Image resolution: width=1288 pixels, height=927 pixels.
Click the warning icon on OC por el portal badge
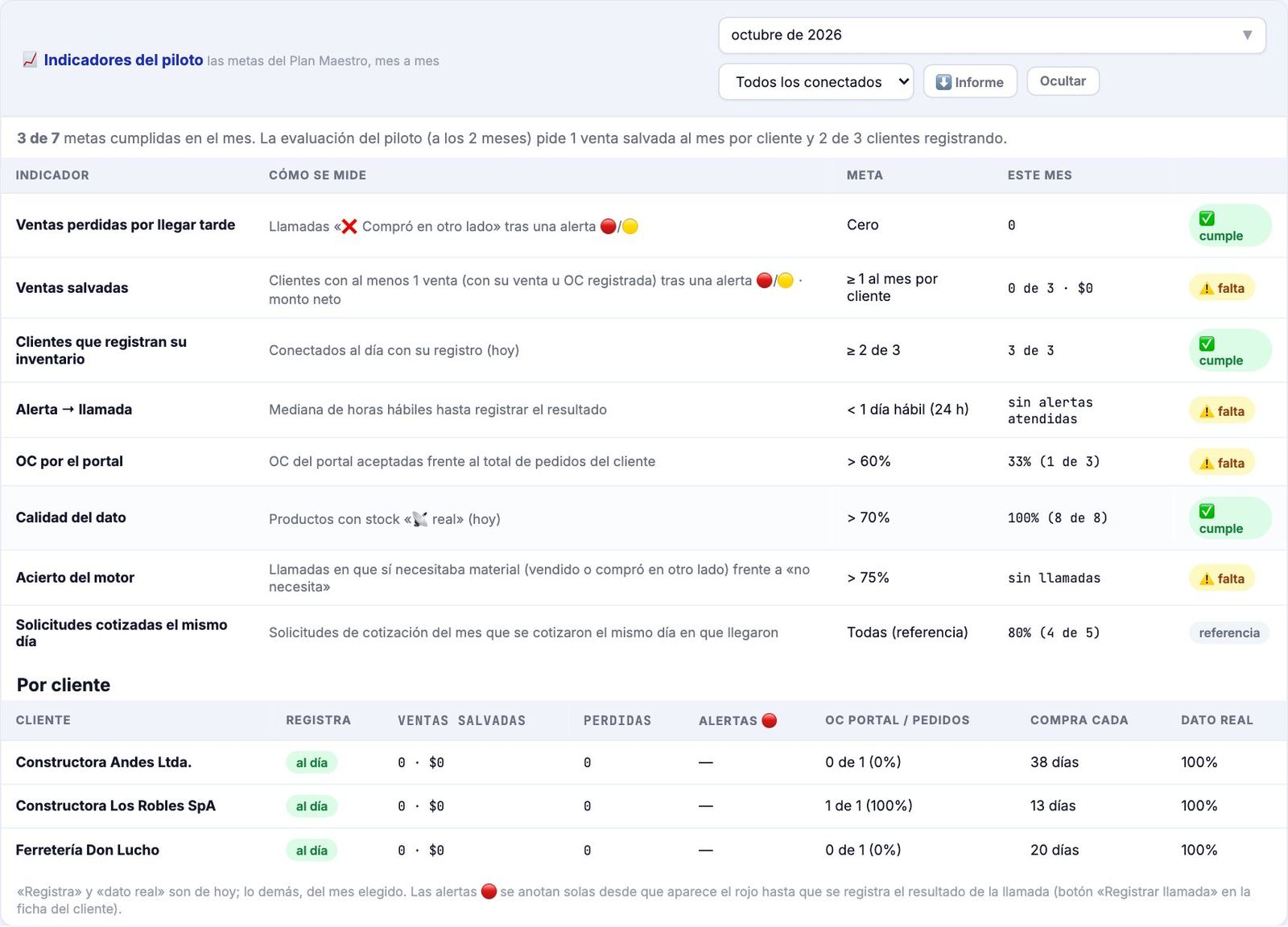pyautogui.click(x=1207, y=463)
